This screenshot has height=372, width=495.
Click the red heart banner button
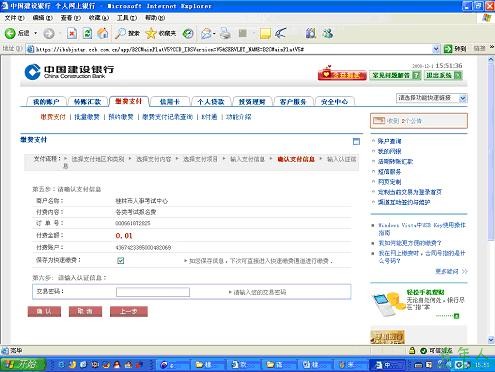coord(342,74)
